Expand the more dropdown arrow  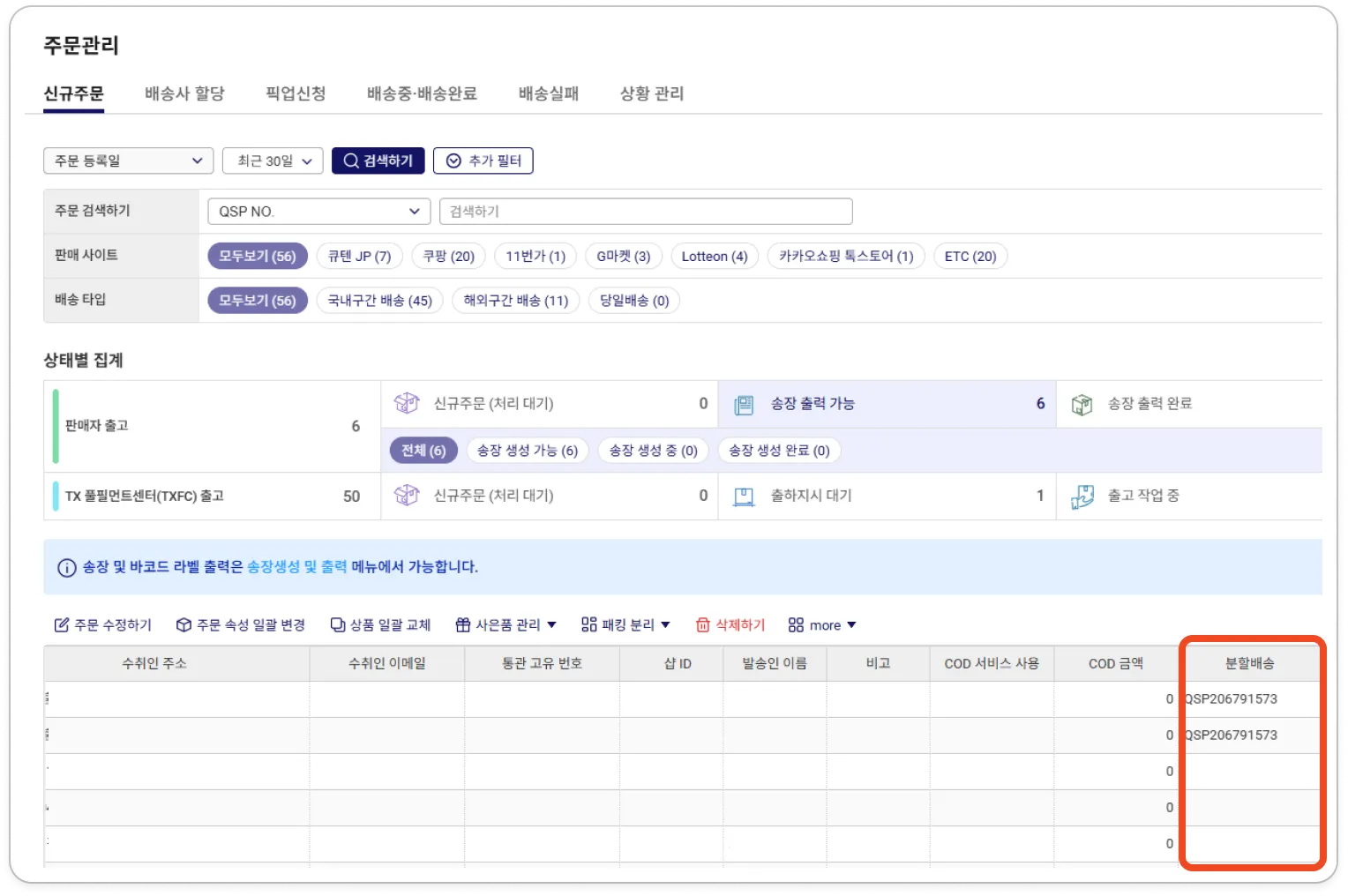click(x=852, y=625)
